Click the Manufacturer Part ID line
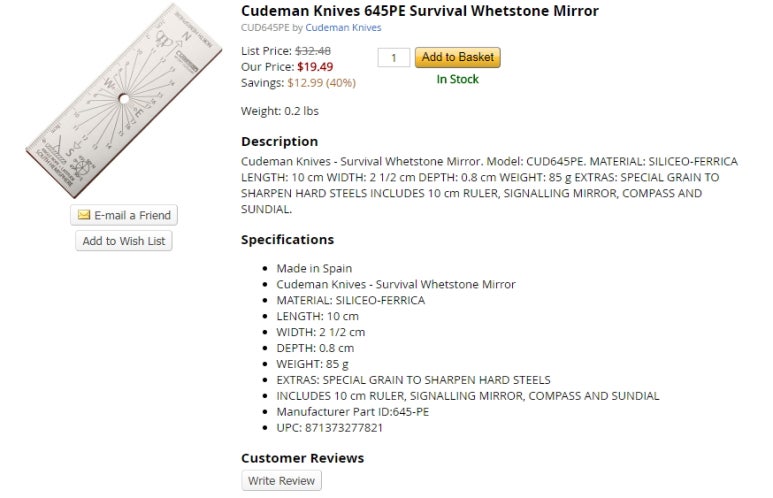This screenshot has width=773, height=498. (352, 412)
